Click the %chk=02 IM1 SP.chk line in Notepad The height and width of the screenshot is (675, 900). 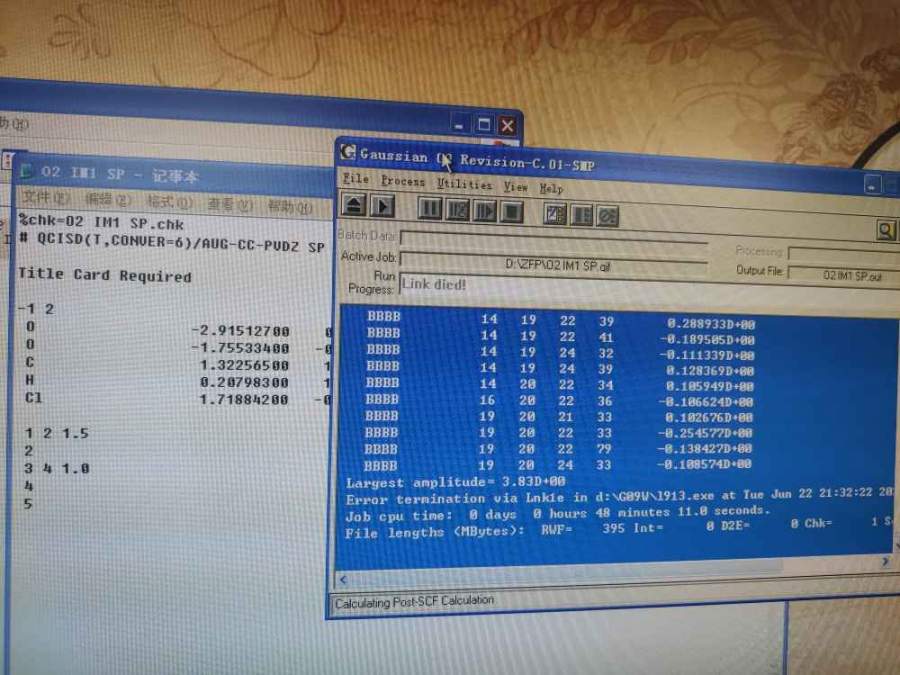point(101,222)
